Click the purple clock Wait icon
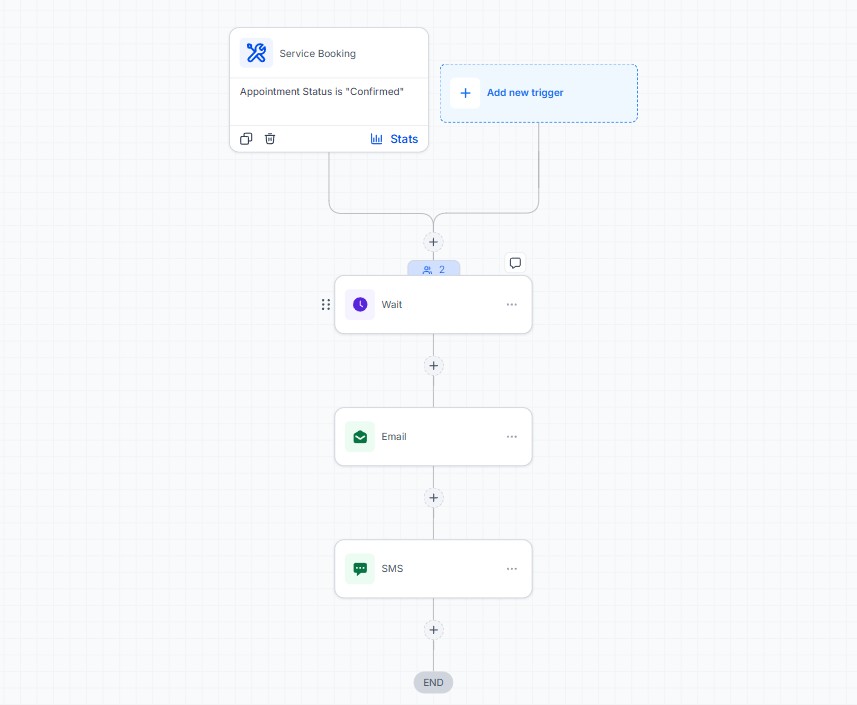This screenshot has height=705, width=857. pyautogui.click(x=360, y=304)
